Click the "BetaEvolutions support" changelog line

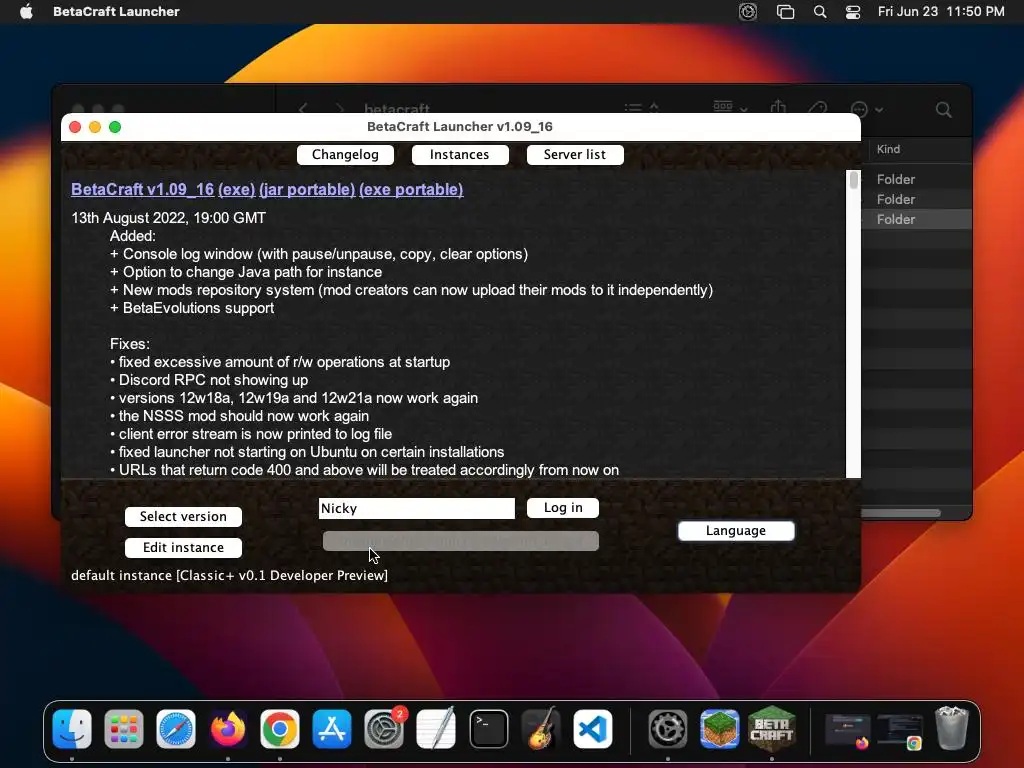pyautogui.click(x=192, y=308)
